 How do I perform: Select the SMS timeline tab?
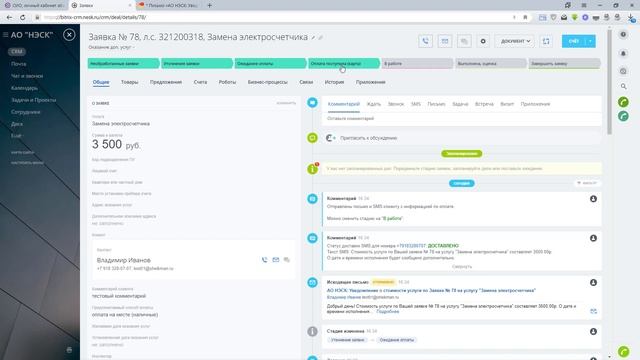pyautogui.click(x=416, y=104)
